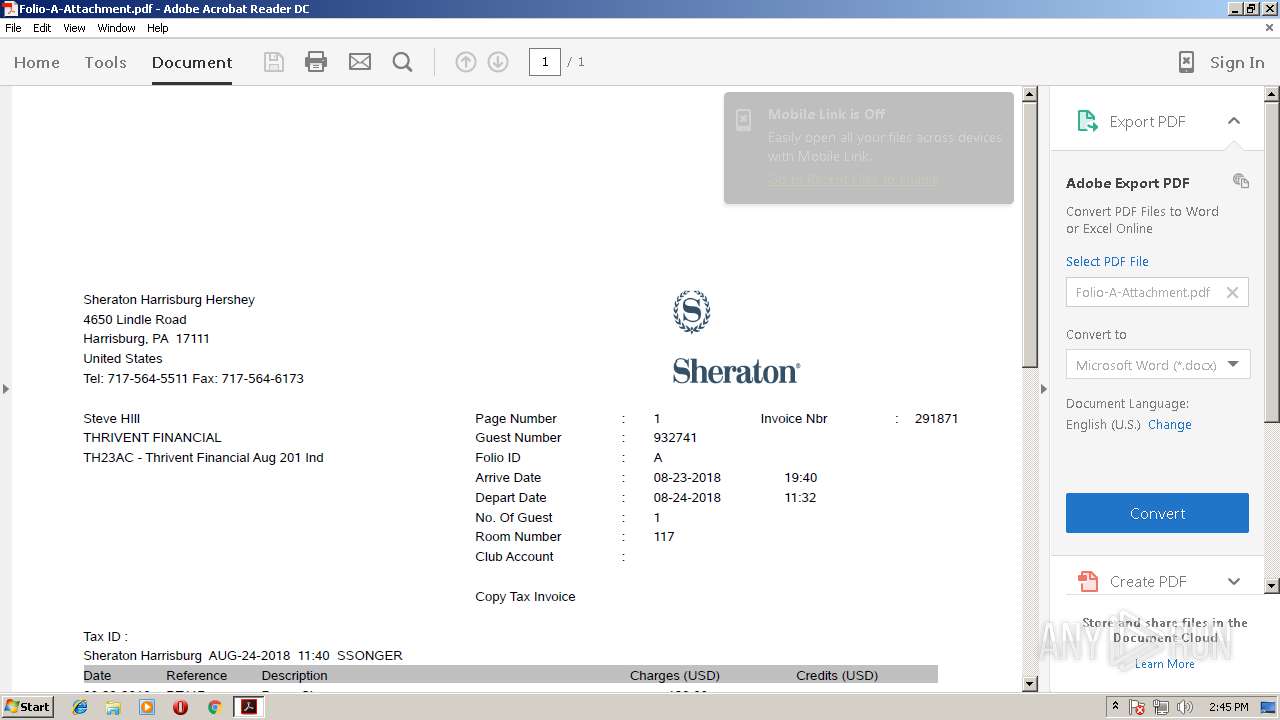Viewport: 1280px width, 720px height.
Task: Click the Print icon
Action: click(x=316, y=62)
